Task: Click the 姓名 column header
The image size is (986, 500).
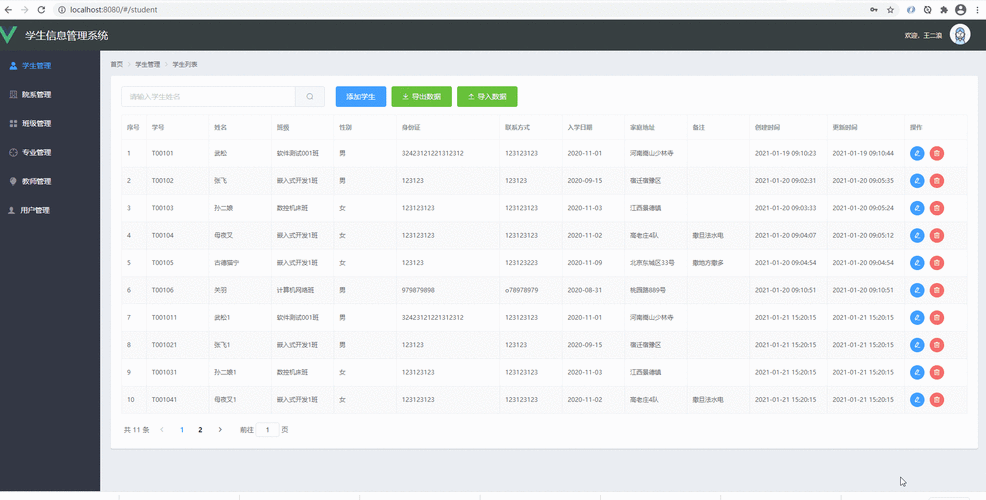Action: pos(221,127)
